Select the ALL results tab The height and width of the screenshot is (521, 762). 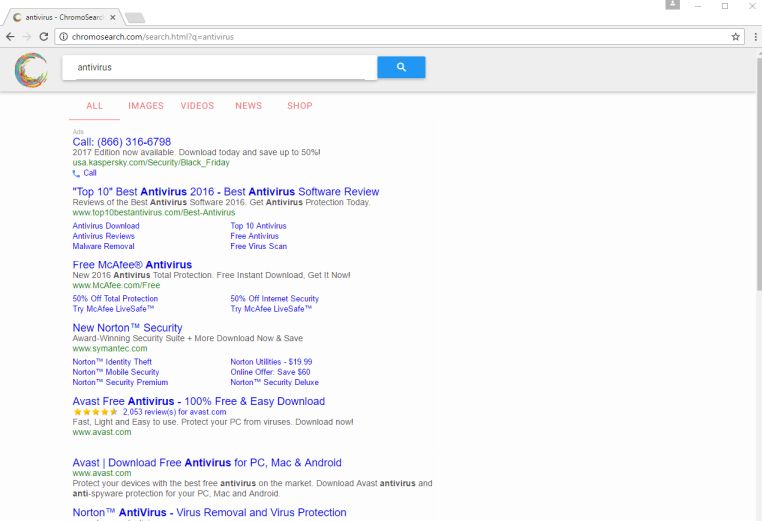94,105
